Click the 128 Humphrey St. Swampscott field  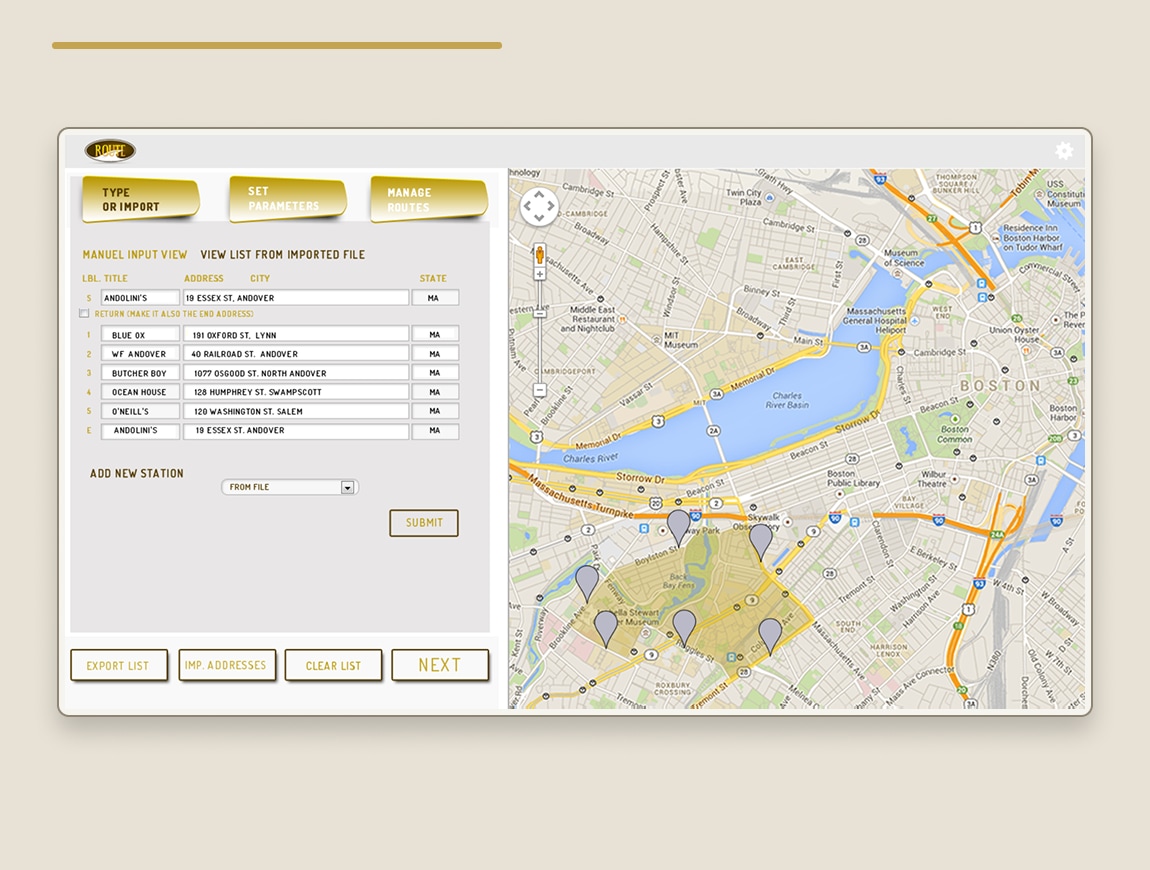296,392
